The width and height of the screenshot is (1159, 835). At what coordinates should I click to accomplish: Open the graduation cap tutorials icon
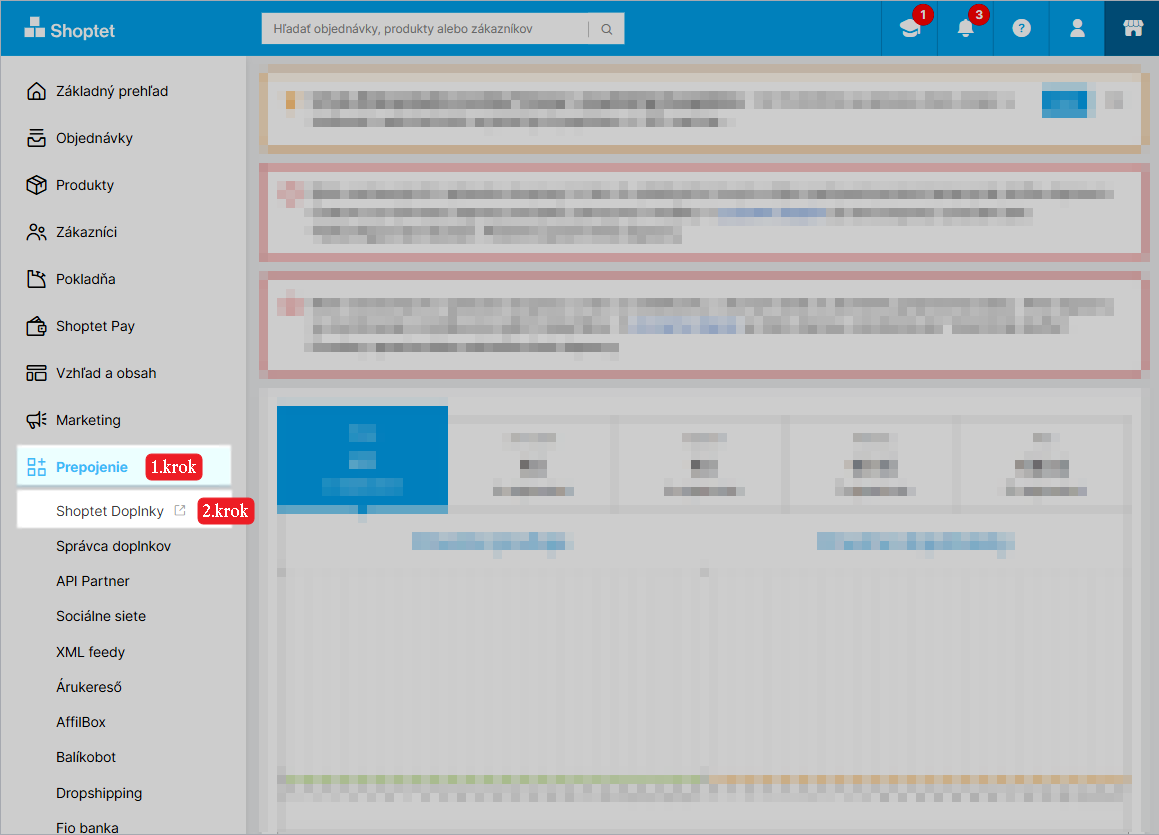click(909, 29)
